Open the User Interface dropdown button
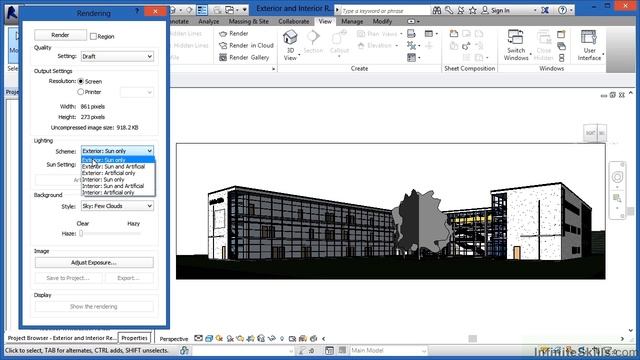The width and height of the screenshot is (640, 360). (x=589, y=45)
